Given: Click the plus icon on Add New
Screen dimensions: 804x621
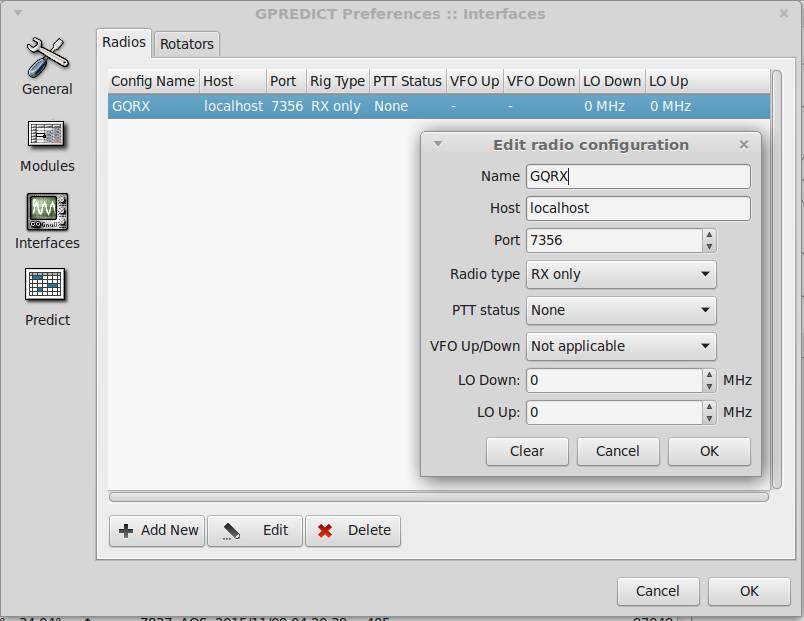Looking at the screenshot, I should pos(126,530).
